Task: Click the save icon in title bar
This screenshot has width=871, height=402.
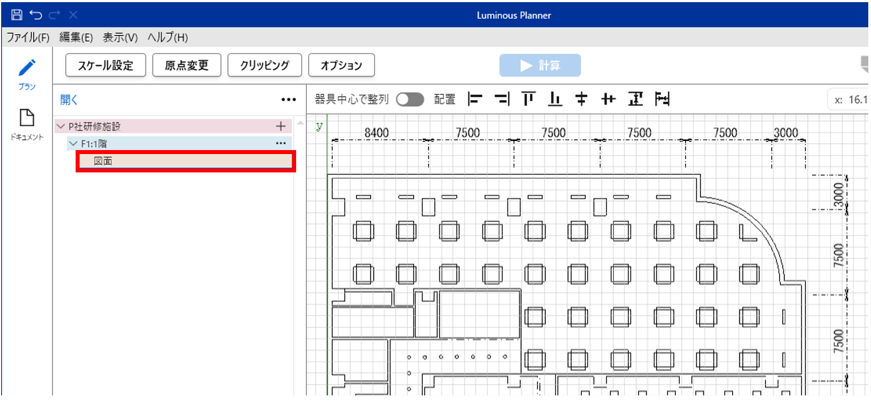Action: (16, 15)
